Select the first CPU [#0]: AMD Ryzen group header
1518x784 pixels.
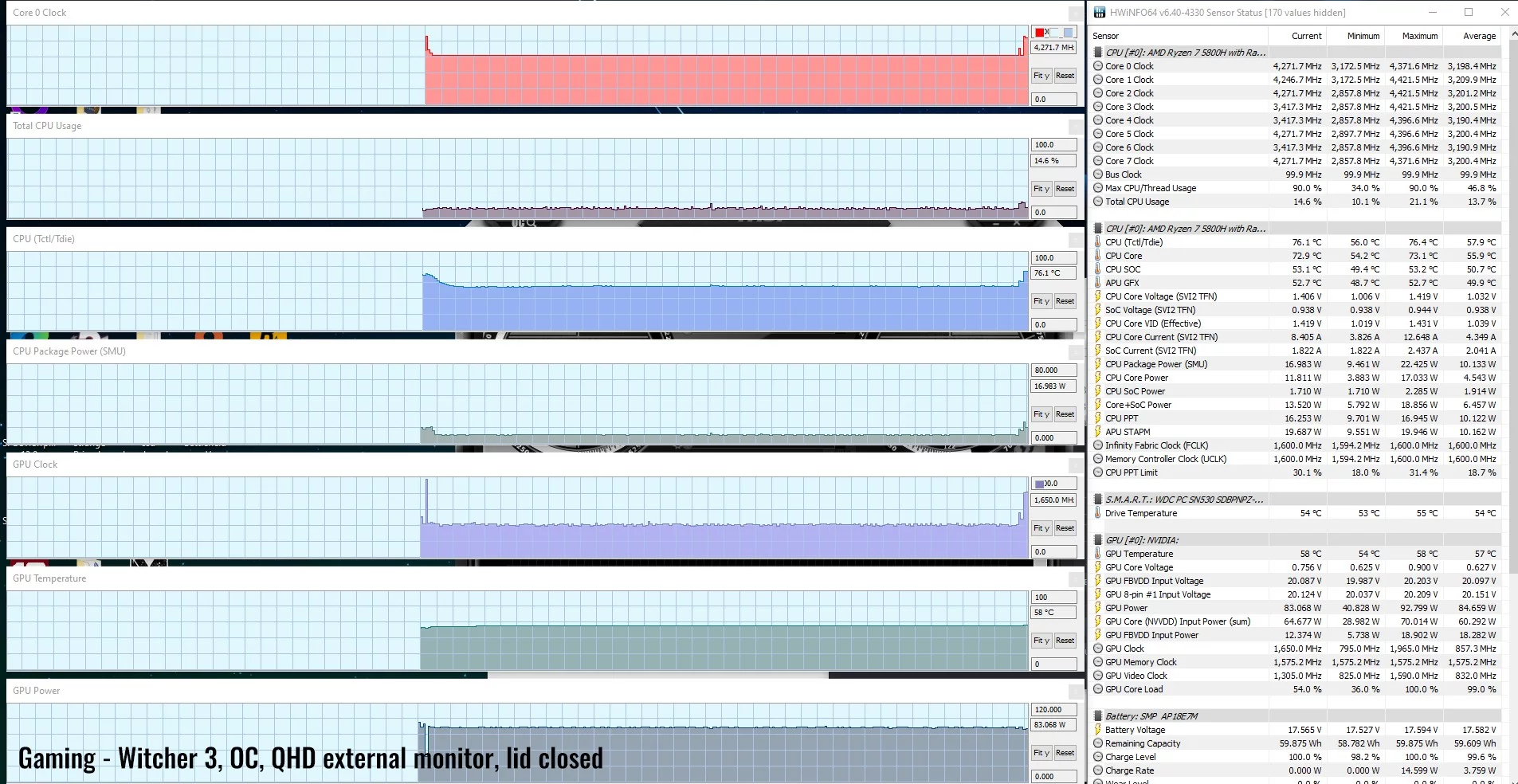coord(1184,53)
